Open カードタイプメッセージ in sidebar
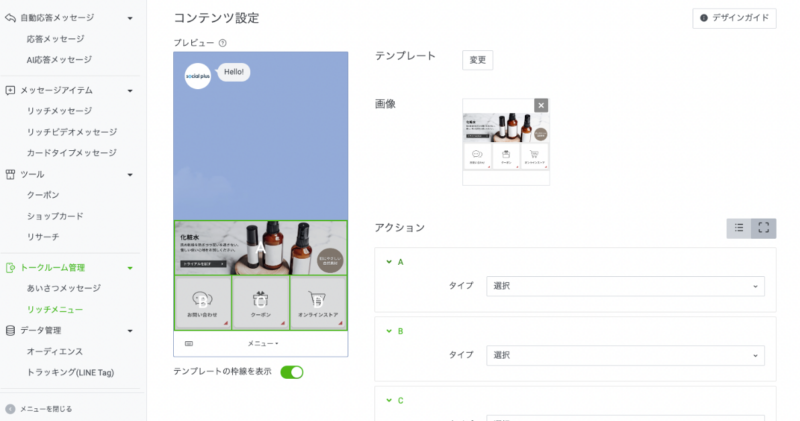 (x=72, y=153)
